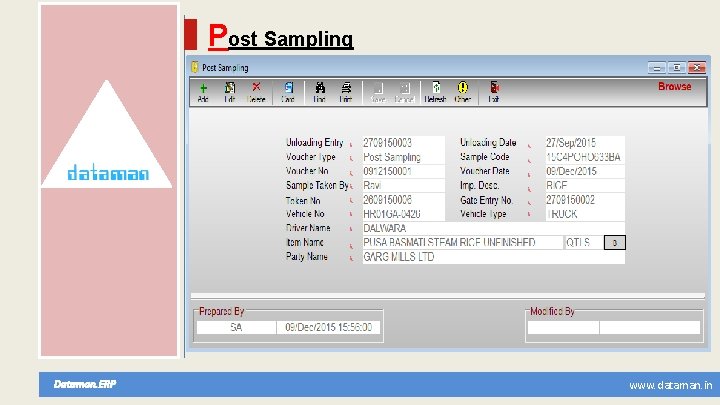
Task: Maximize the Post Sampling window
Action: pos(676,68)
